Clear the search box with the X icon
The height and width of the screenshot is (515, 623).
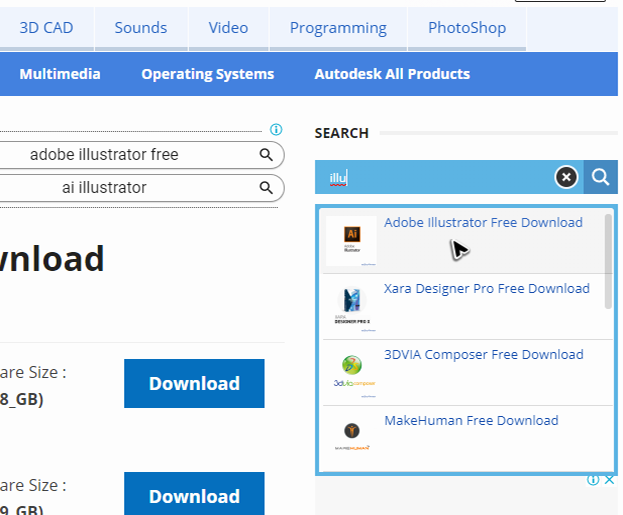click(566, 177)
